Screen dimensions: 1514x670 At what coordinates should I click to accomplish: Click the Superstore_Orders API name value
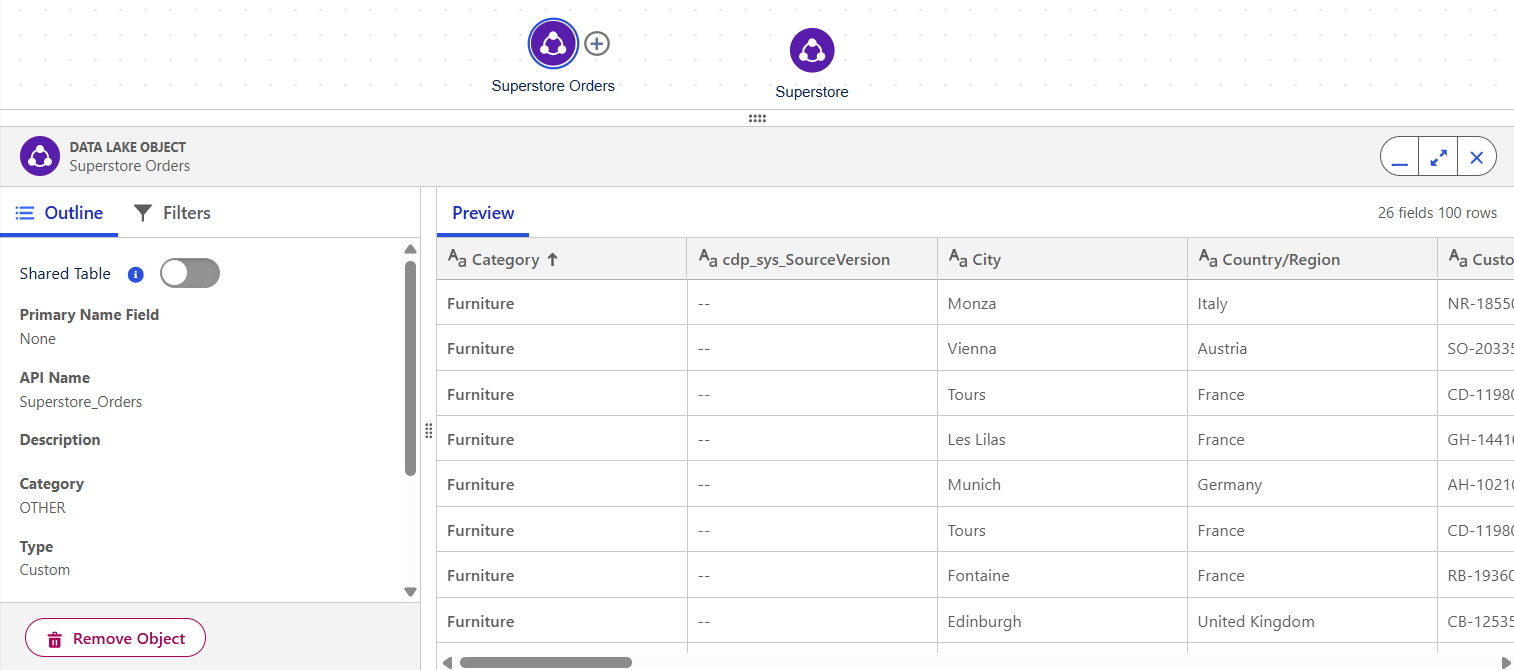pos(81,402)
